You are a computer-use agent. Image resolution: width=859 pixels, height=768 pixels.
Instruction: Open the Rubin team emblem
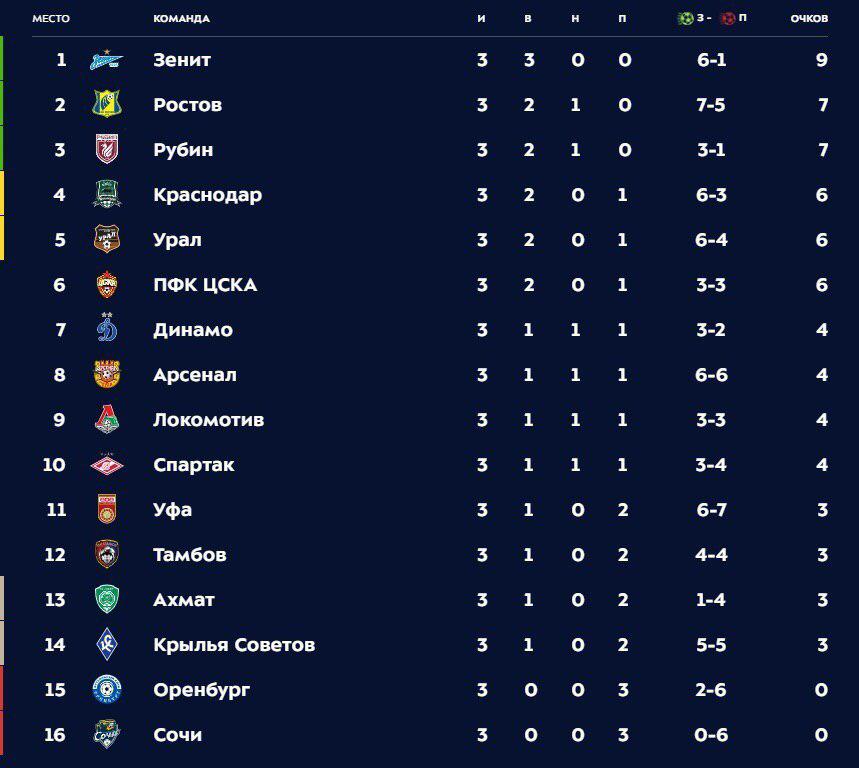pos(107,149)
